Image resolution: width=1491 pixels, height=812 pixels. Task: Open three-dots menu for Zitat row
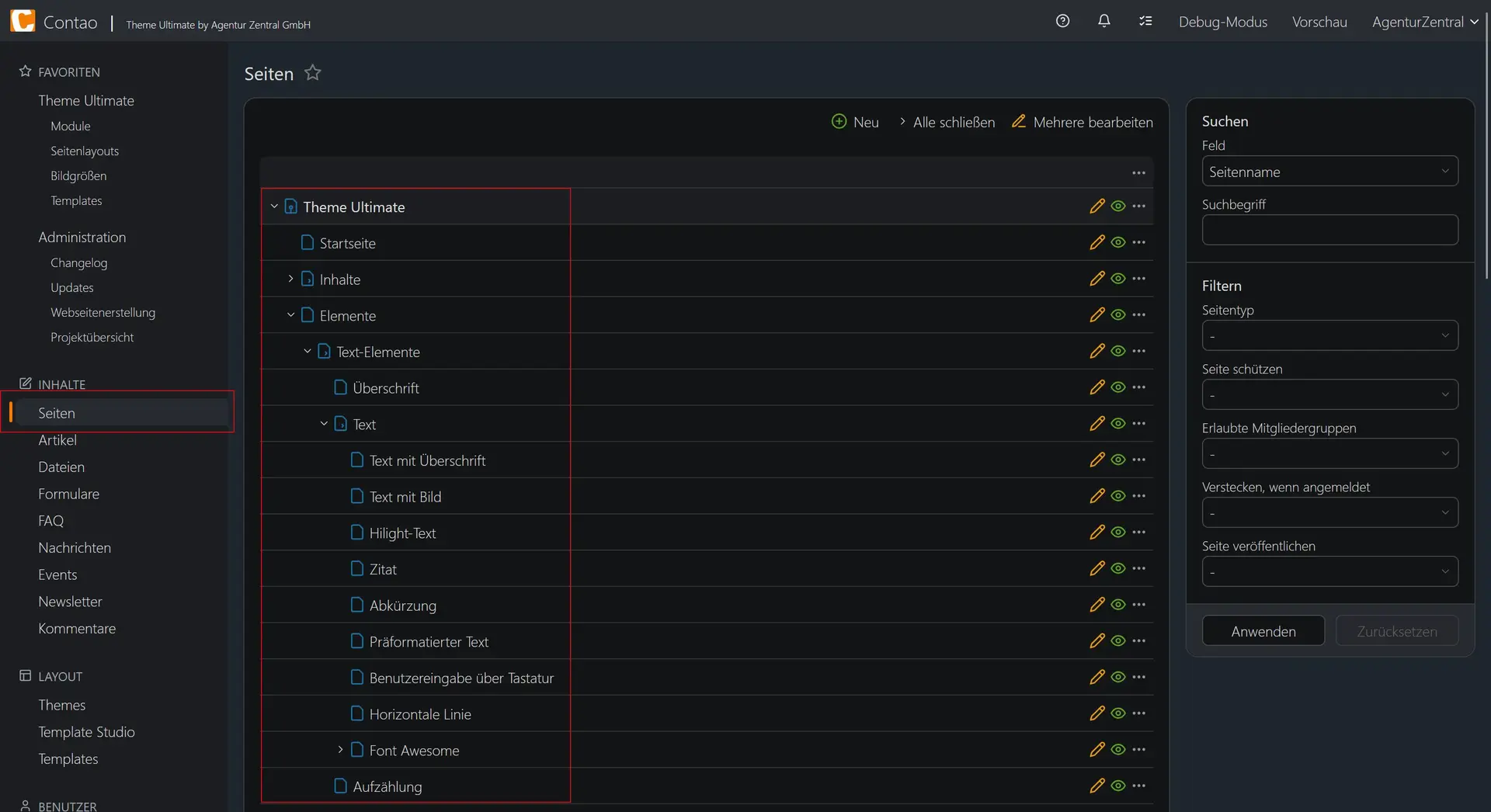[x=1138, y=568]
